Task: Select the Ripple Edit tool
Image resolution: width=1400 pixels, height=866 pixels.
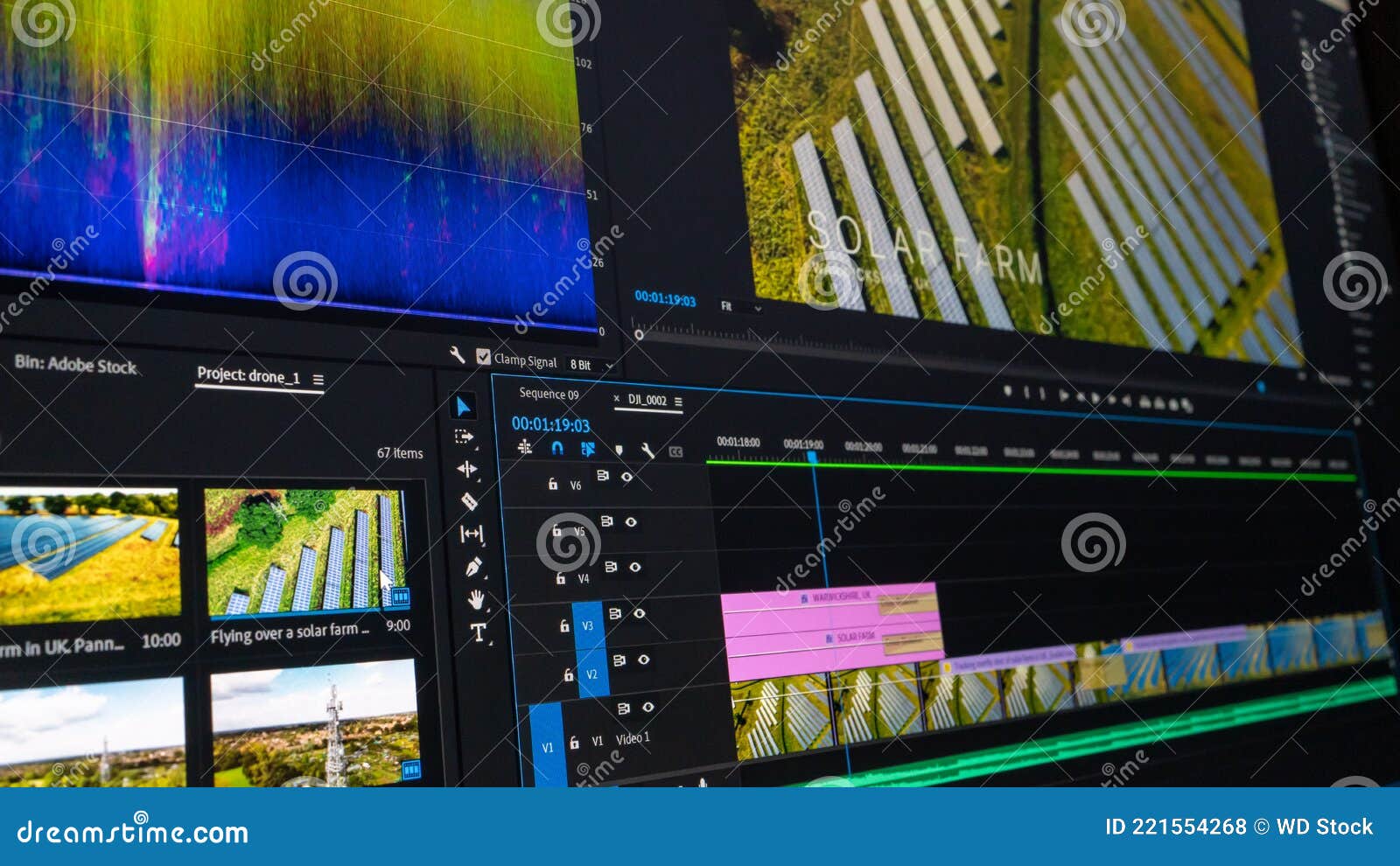Action: pyautogui.click(x=466, y=468)
